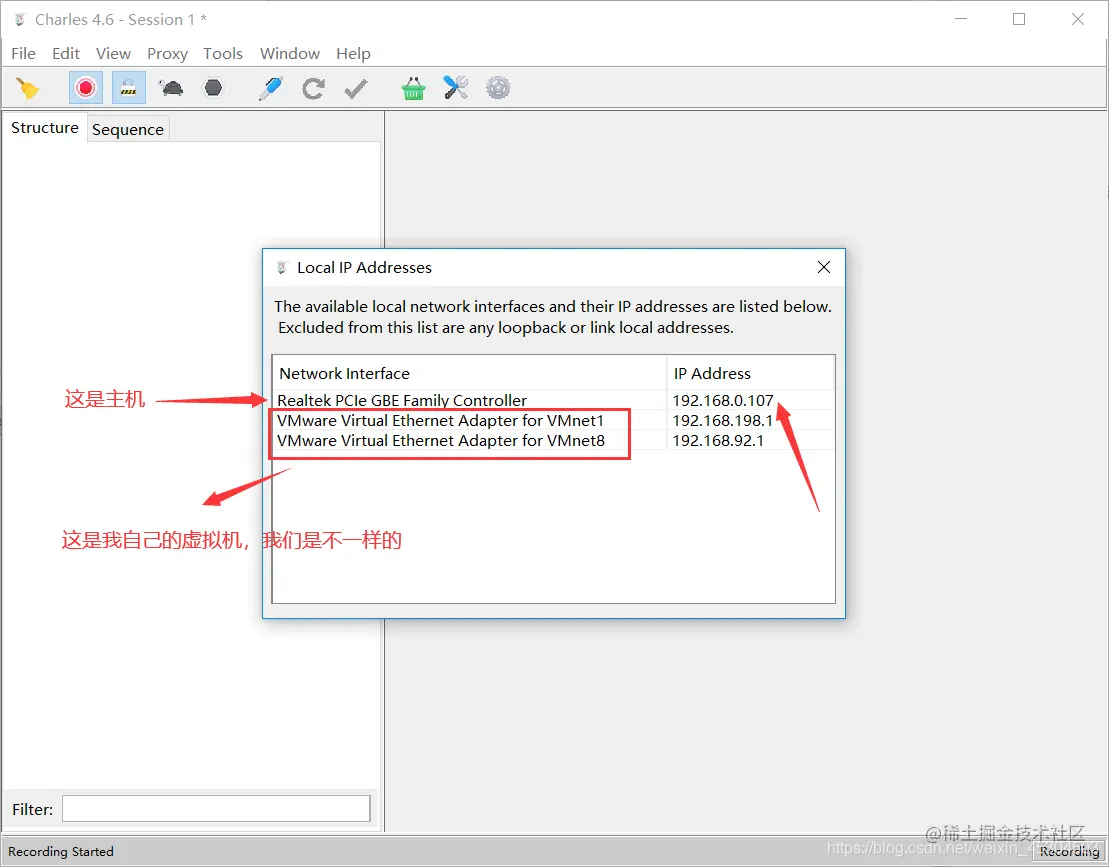
Task: Toggle throttling with the turtle icon
Action: [x=171, y=88]
